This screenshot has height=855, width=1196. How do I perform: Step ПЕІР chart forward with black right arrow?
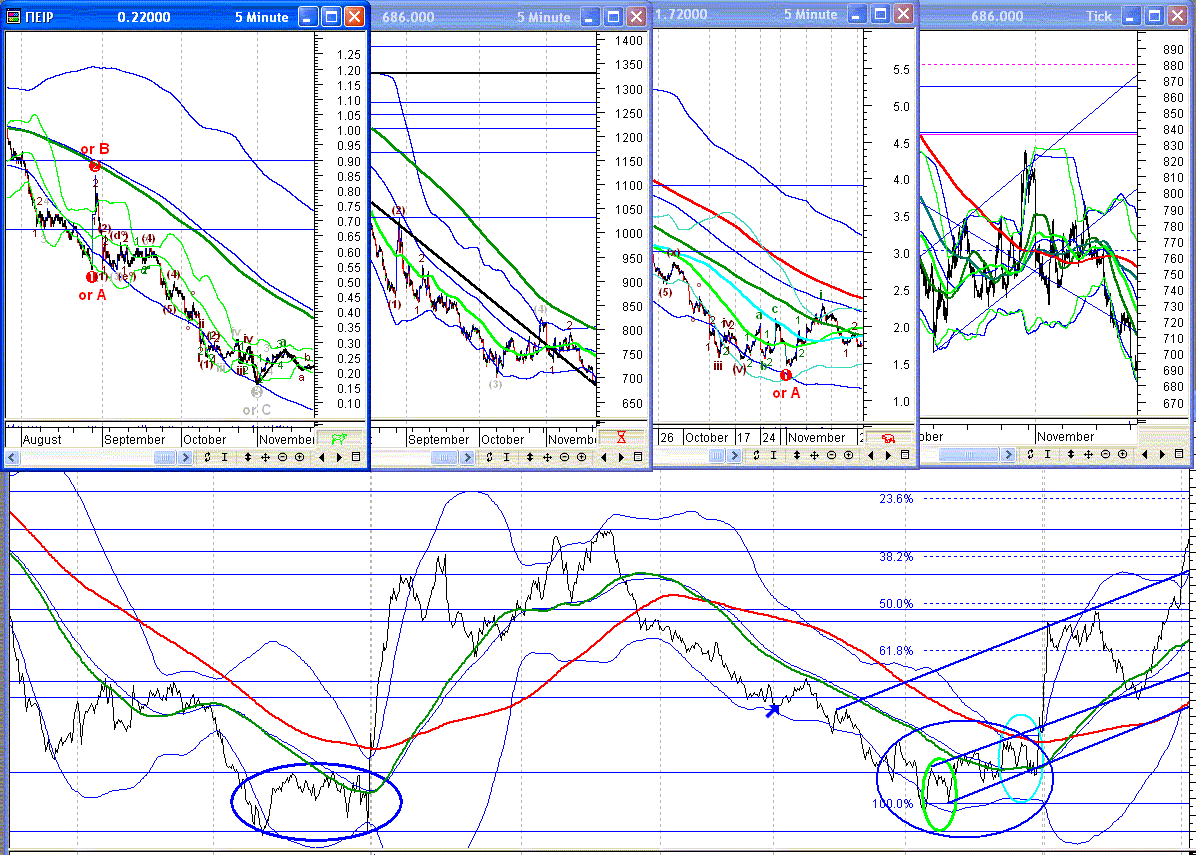[x=339, y=457]
